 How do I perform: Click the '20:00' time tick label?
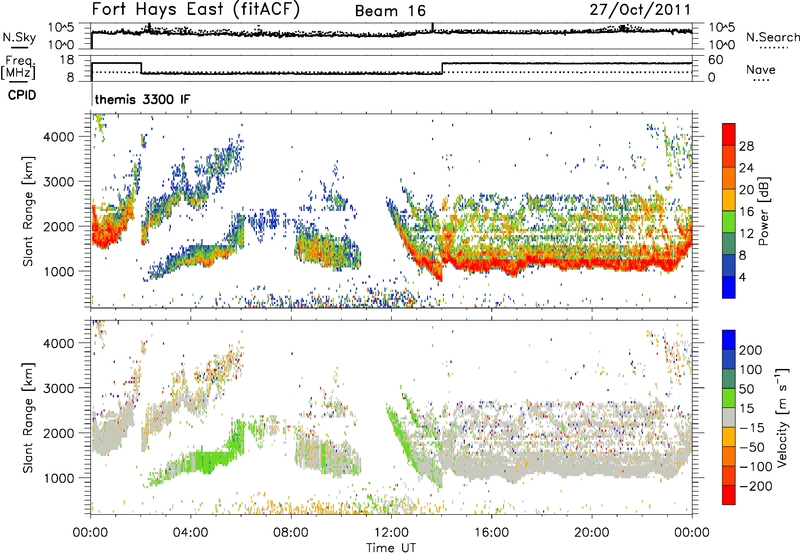point(591,533)
